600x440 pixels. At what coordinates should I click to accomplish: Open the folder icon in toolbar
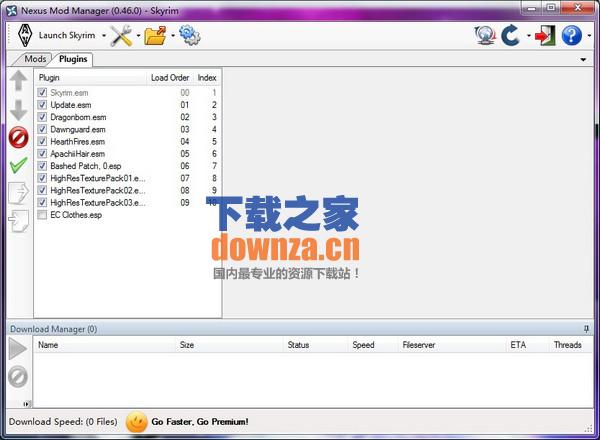[155, 36]
